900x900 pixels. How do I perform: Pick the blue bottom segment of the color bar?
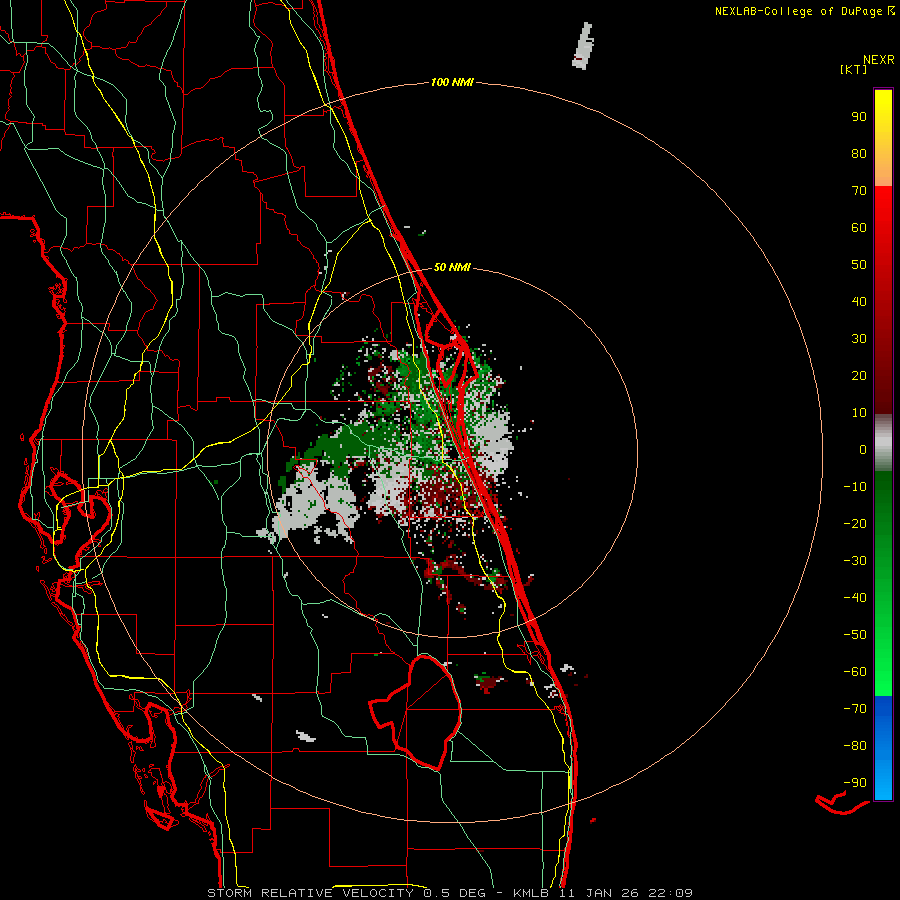(x=883, y=749)
